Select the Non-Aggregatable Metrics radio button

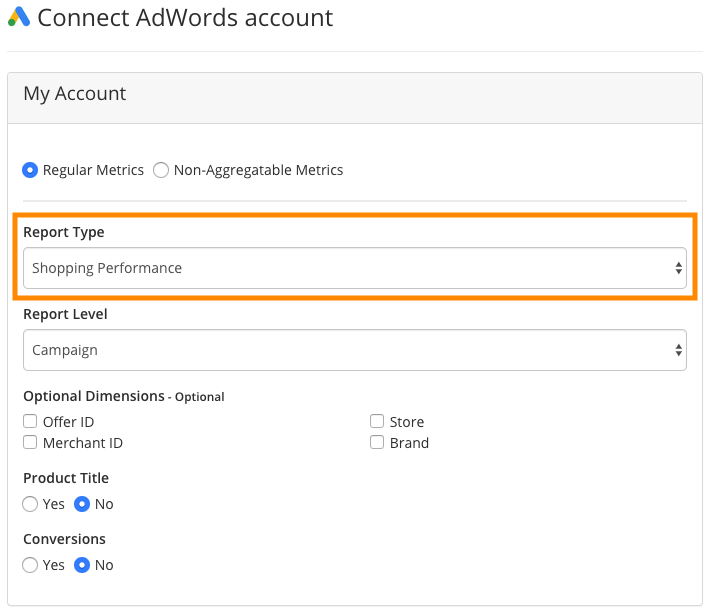pos(161,170)
